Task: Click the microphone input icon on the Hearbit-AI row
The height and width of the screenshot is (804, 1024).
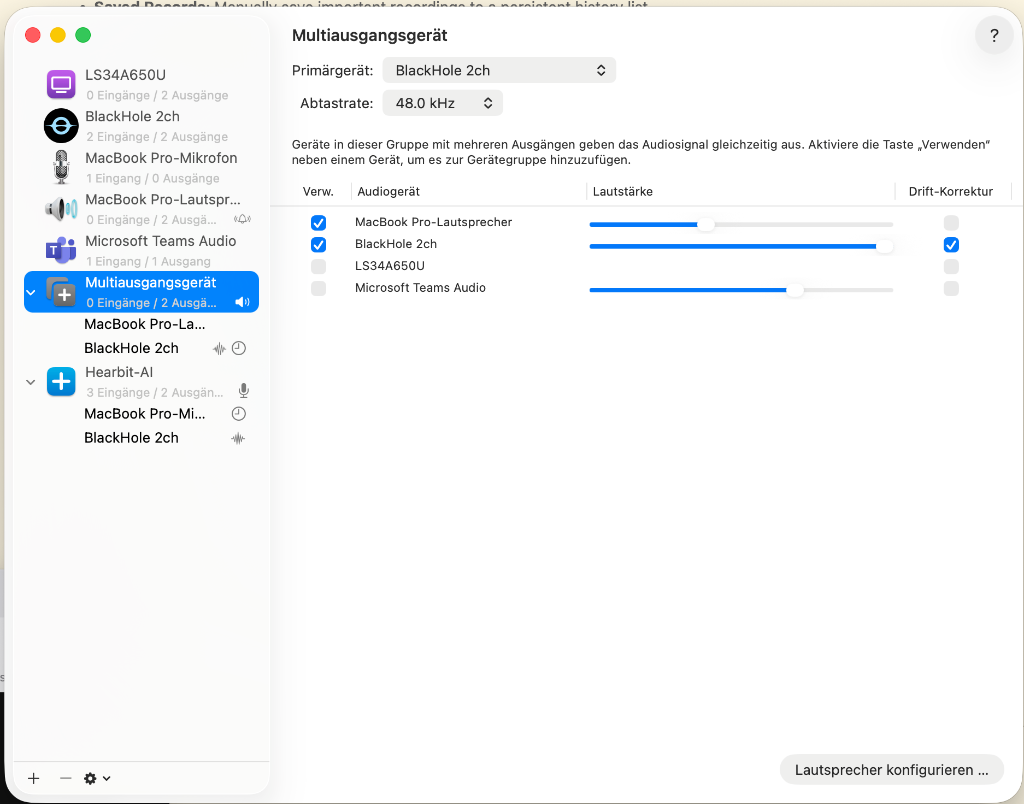Action: tap(244, 391)
